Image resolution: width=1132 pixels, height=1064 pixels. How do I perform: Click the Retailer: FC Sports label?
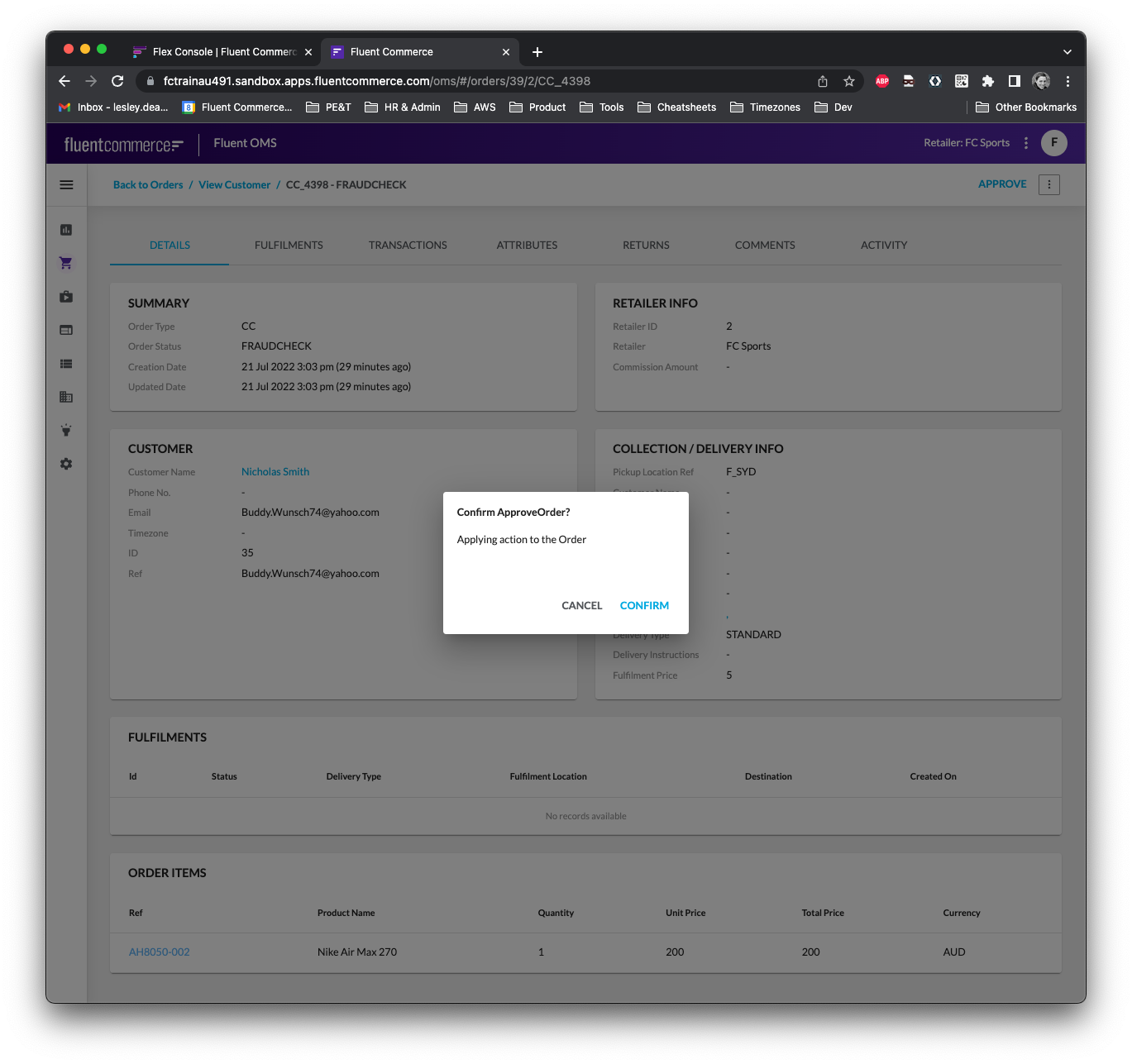(967, 143)
